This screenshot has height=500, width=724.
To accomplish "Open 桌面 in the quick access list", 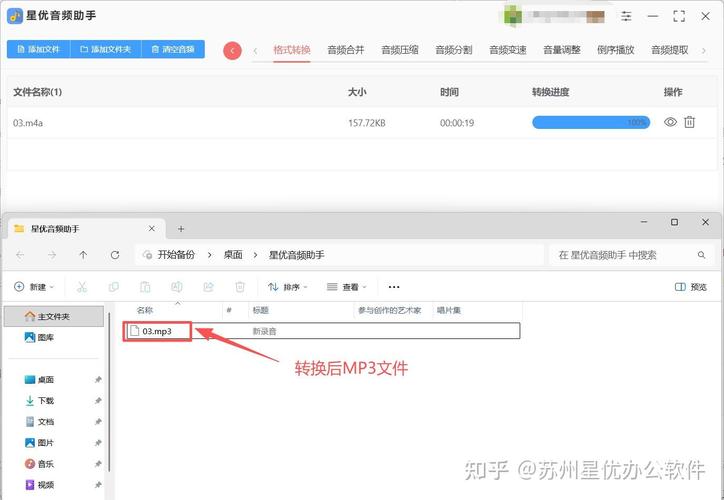I will 40,380.
